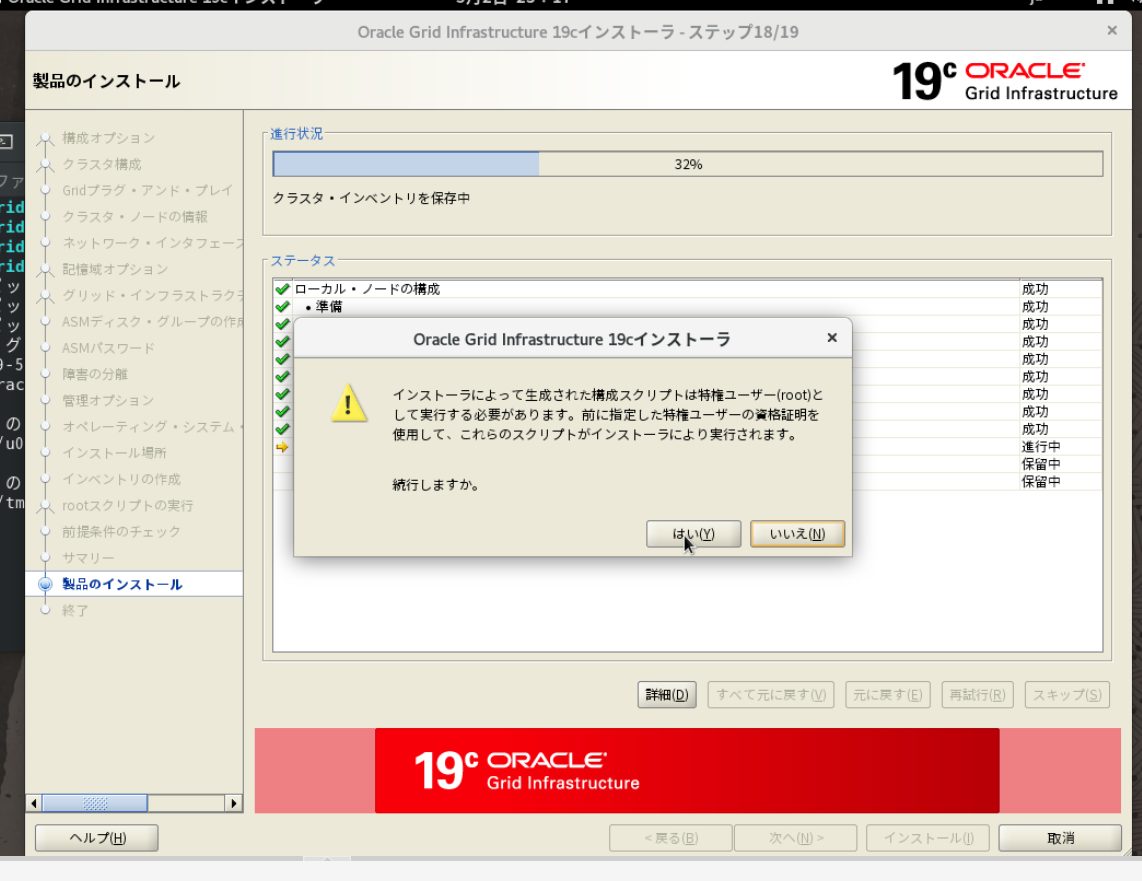Click the すべて元に戻す(V) button
1142x881 pixels.
coord(771,695)
